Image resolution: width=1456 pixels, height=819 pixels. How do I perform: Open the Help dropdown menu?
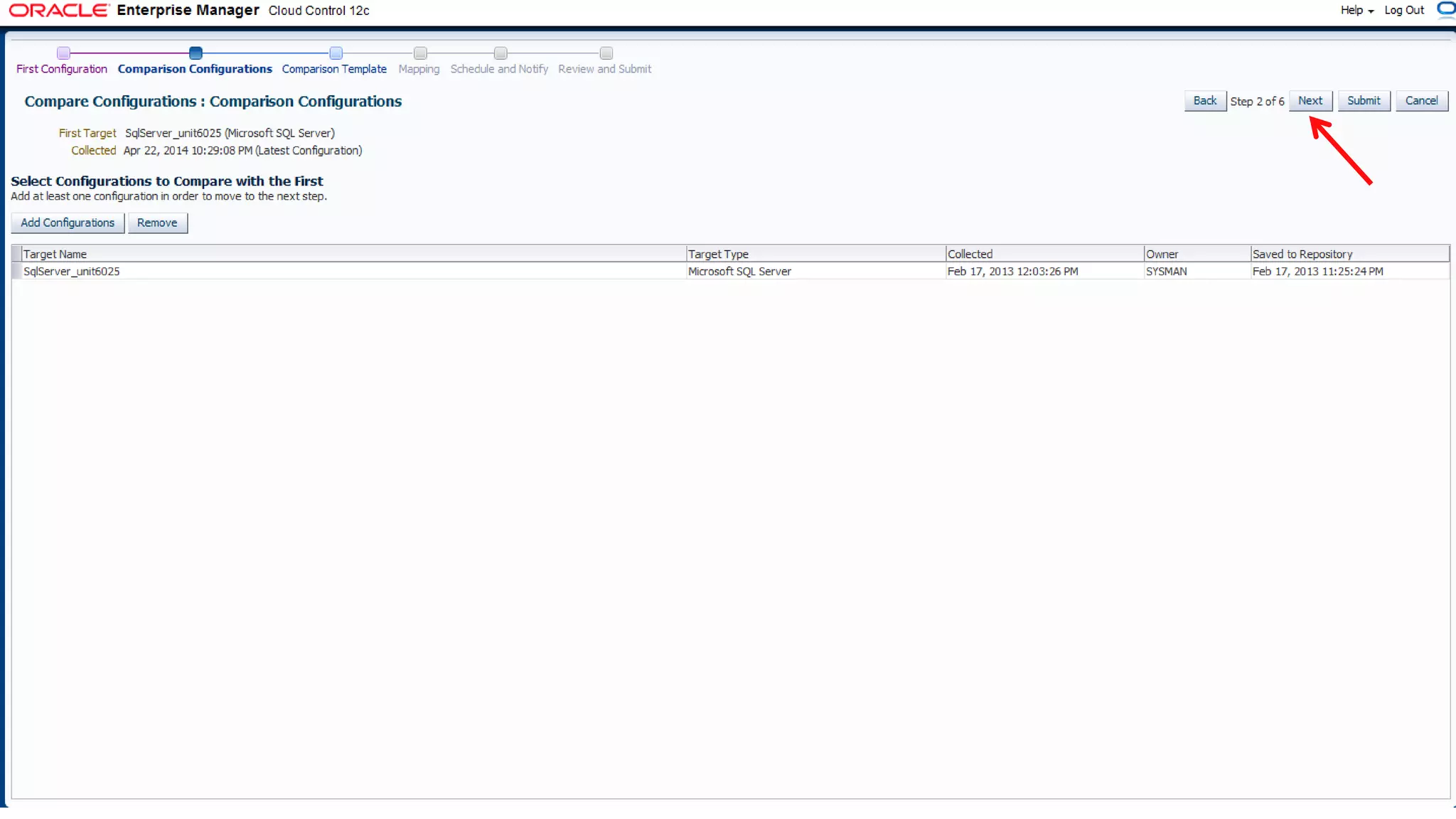(1357, 10)
